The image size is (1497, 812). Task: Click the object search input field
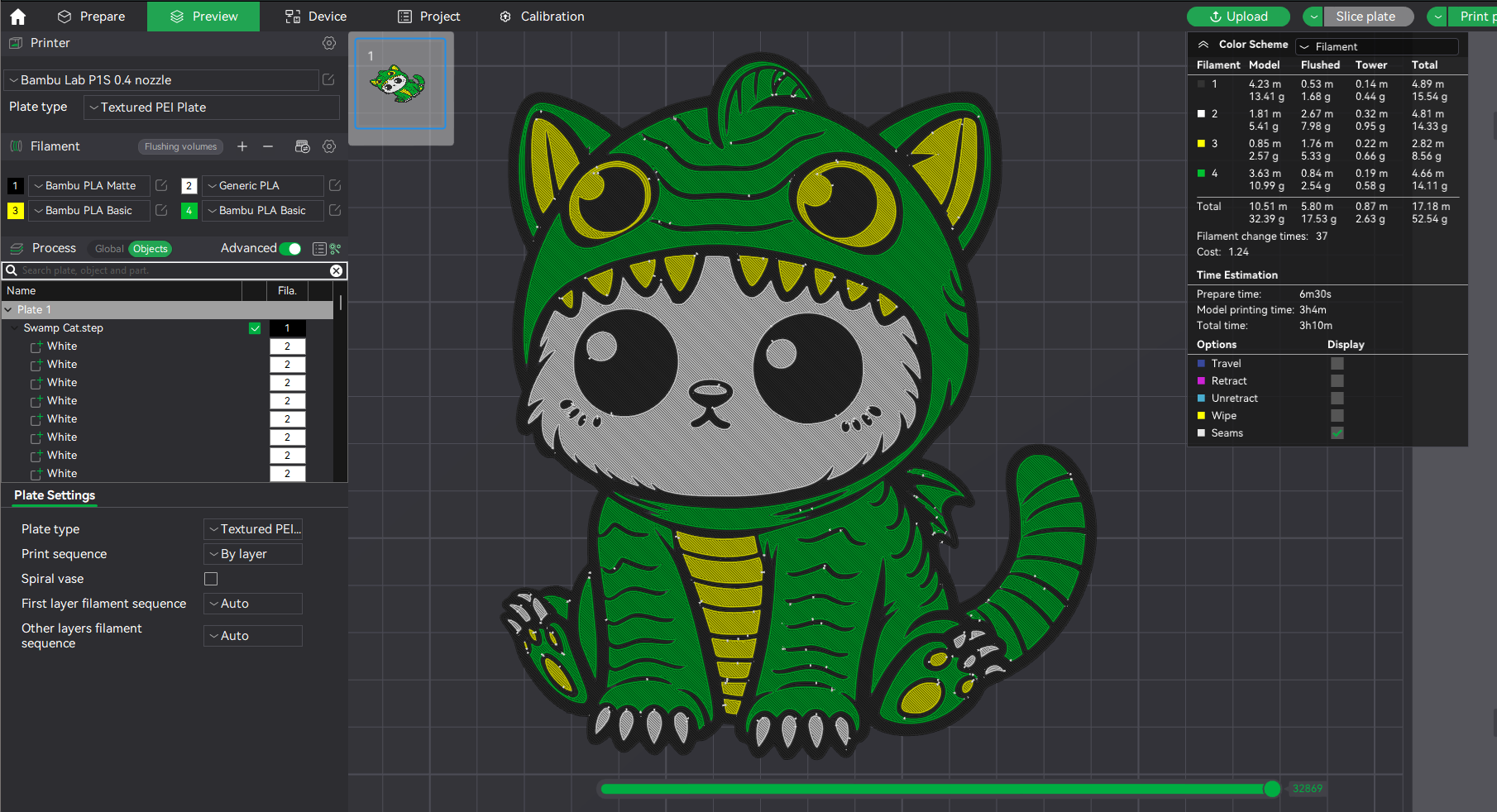[x=174, y=270]
